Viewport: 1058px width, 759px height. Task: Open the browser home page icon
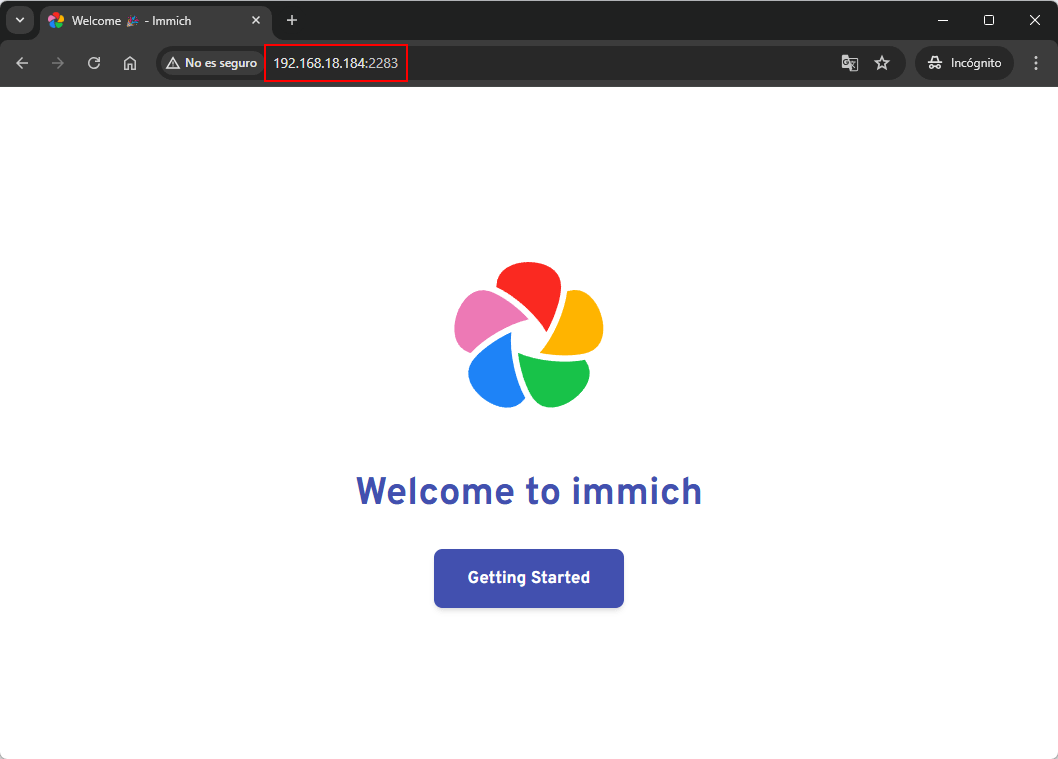click(x=130, y=63)
